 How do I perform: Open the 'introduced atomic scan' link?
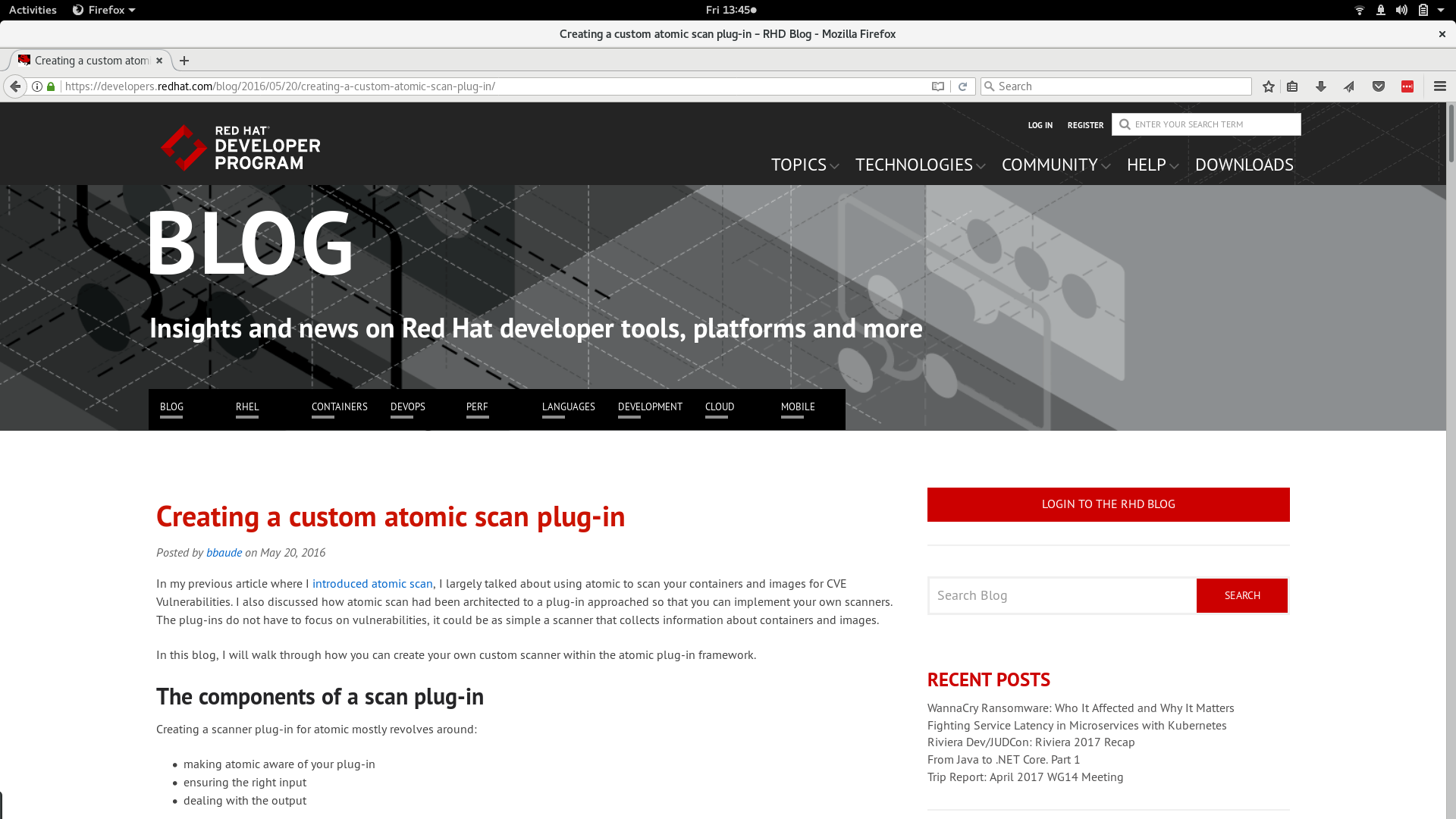point(372,584)
